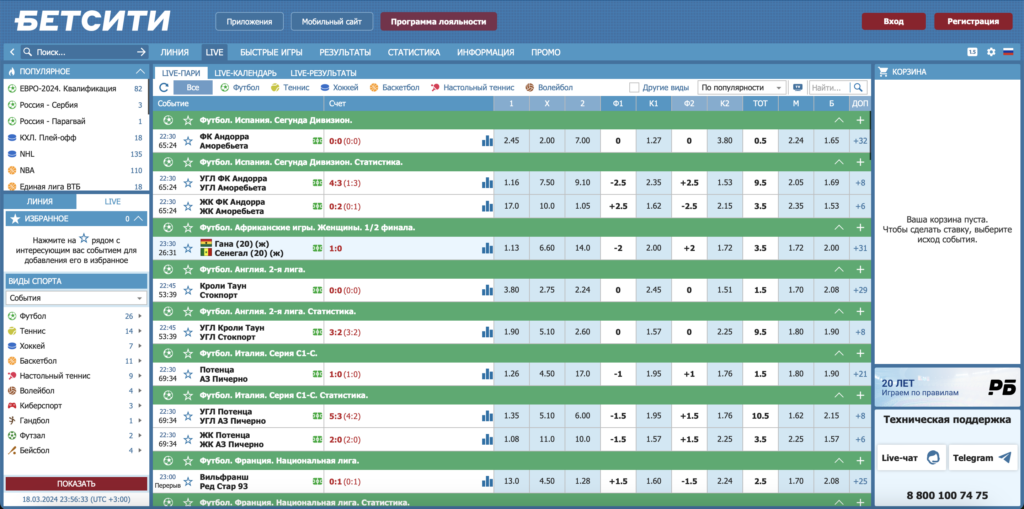Click the Бетсити logo
Image resolution: width=1024 pixels, height=509 pixels.
tap(93, 20)
